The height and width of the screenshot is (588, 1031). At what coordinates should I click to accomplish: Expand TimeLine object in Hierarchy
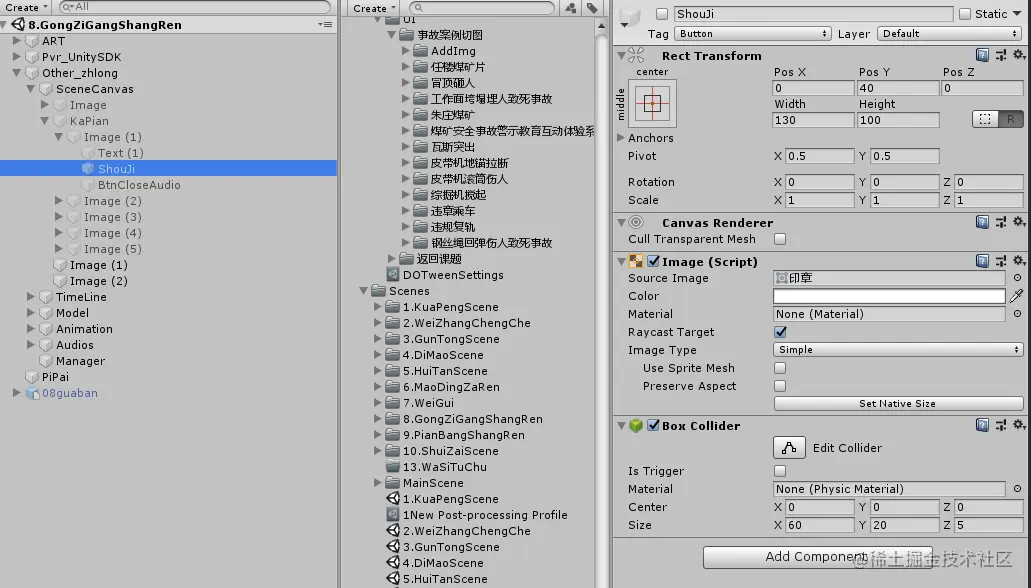pyautogui.click(x=31, y=297)
